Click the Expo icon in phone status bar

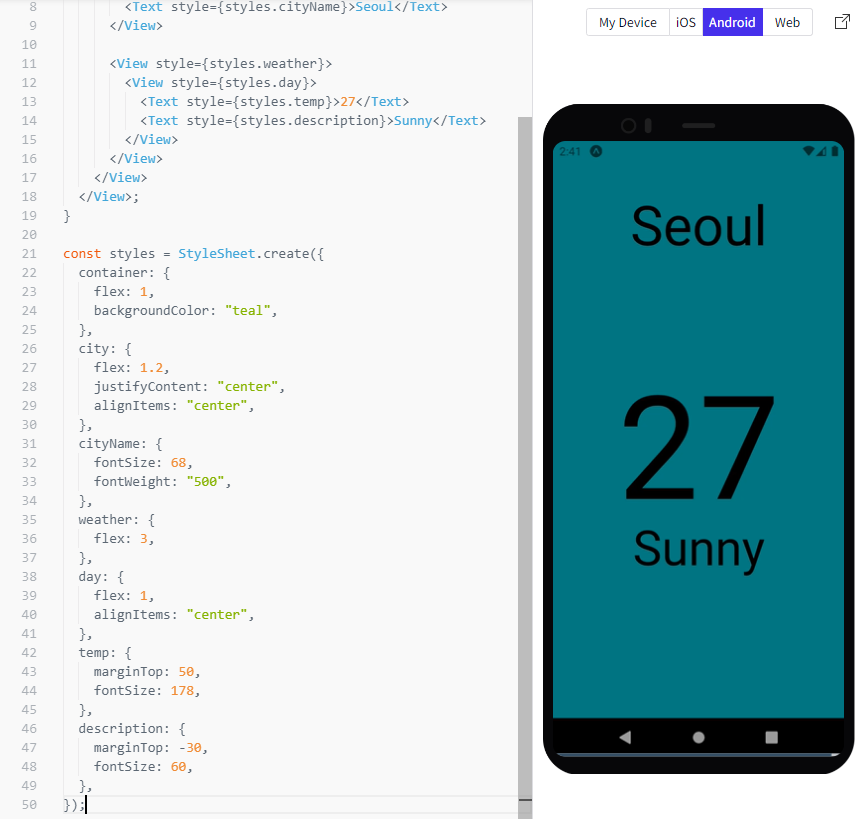(596, 151)
